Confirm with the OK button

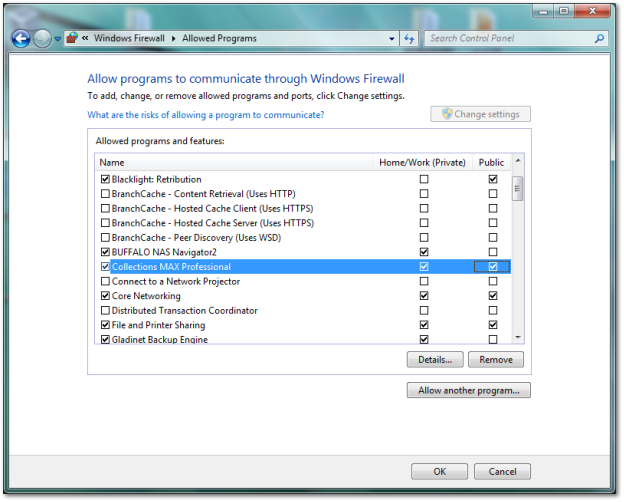[x=439, y=472]
